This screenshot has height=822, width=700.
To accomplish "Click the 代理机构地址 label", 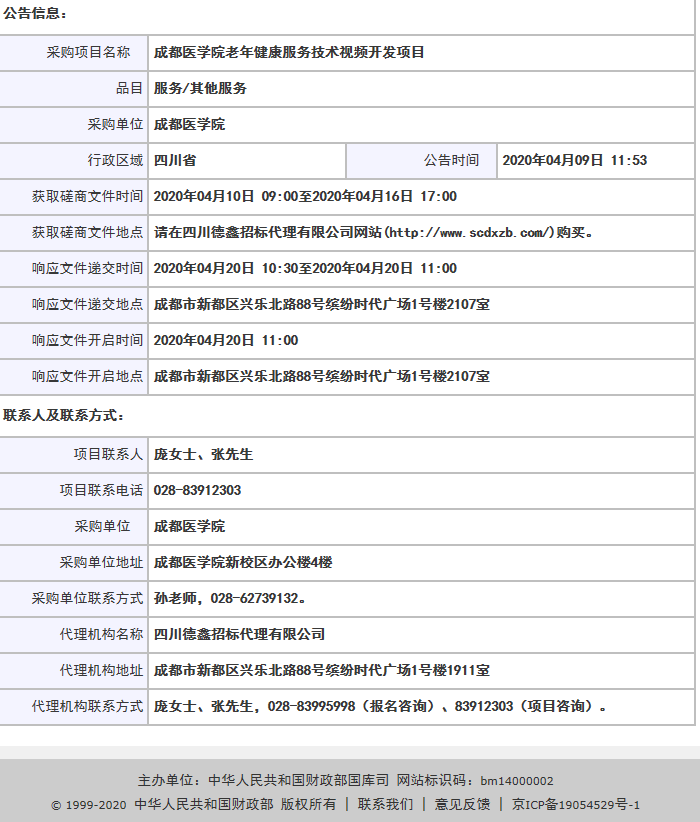I will (101, 670).
